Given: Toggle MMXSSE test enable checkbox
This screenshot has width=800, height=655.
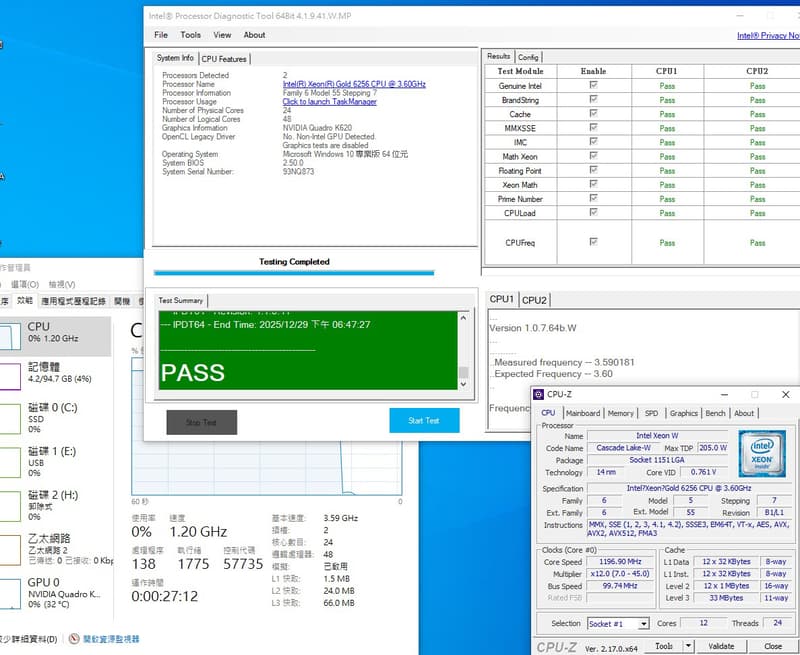Looking at the screenshot, I should [x=593, y=128].
